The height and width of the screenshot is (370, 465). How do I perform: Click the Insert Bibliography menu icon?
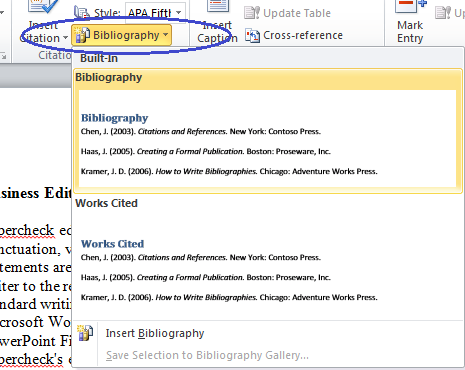coord(85,333)
